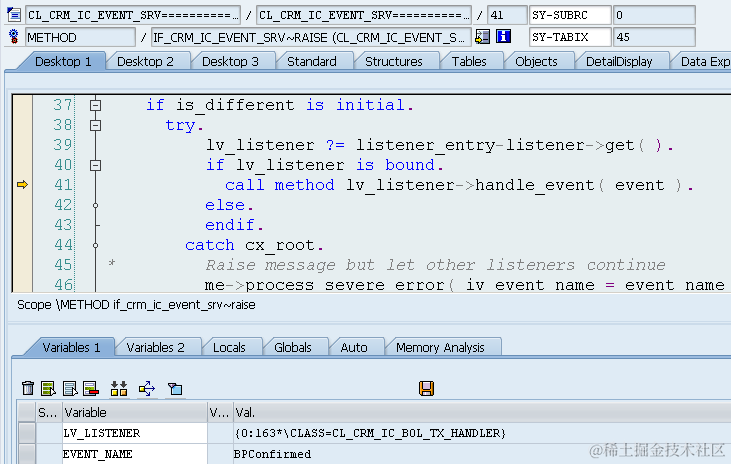
Task: Click the Val. column header
Action: (482, 413)
